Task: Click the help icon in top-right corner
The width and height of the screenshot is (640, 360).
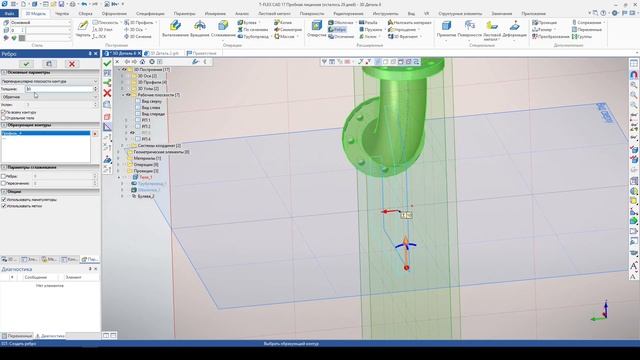Action: pyautogui.click(x=603, y=13)
